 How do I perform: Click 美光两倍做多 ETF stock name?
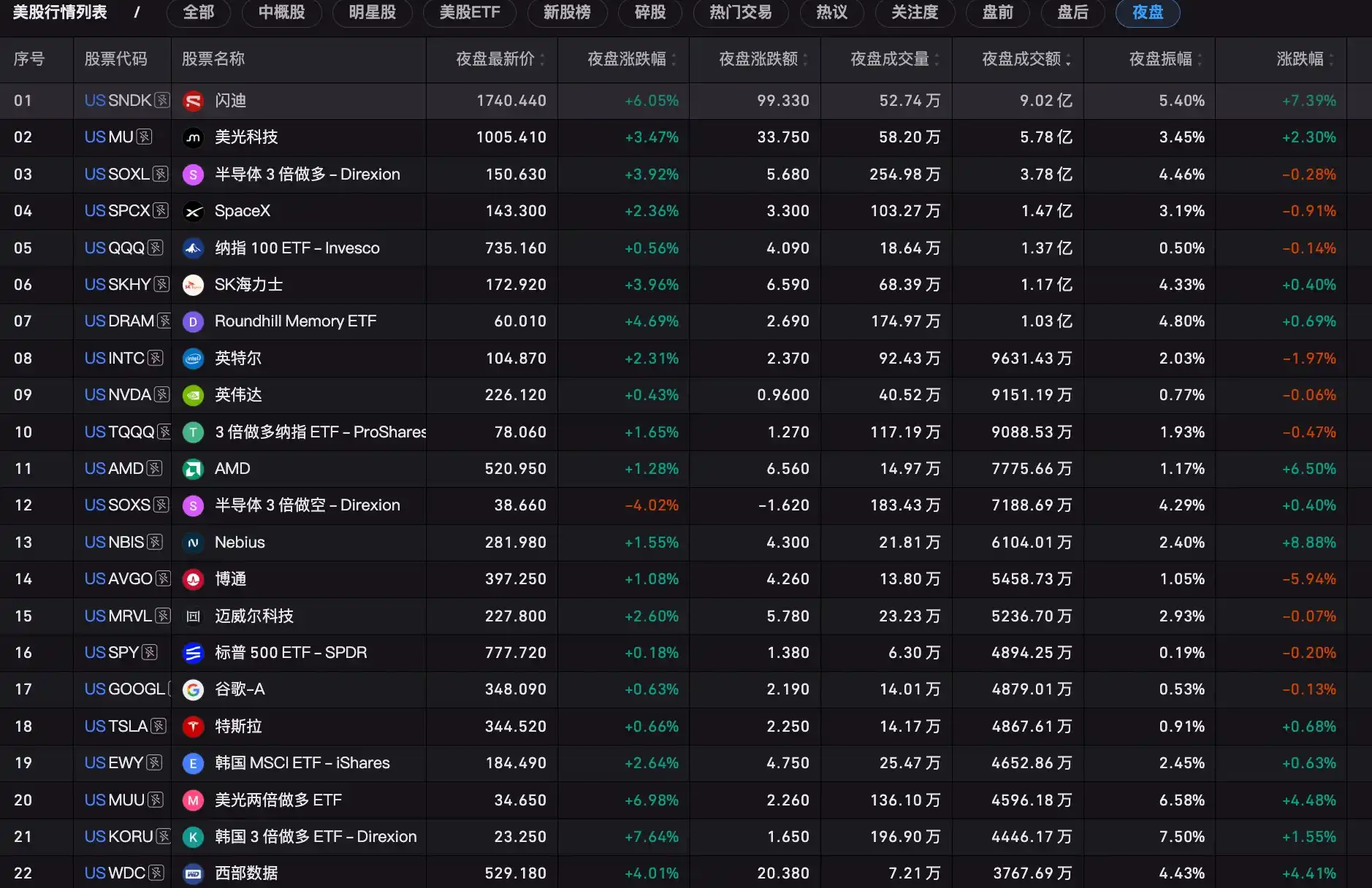(278, 800)
